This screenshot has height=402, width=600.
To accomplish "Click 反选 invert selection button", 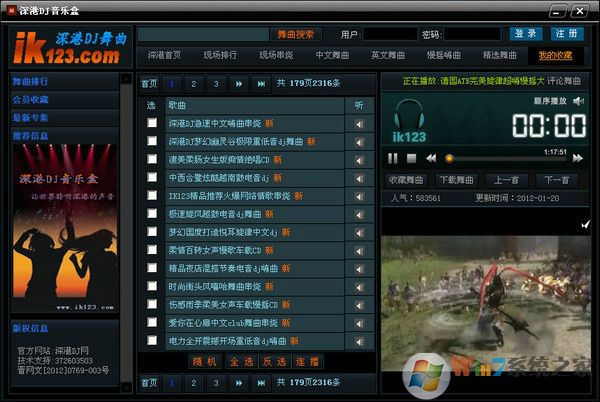I will (274, 361).
